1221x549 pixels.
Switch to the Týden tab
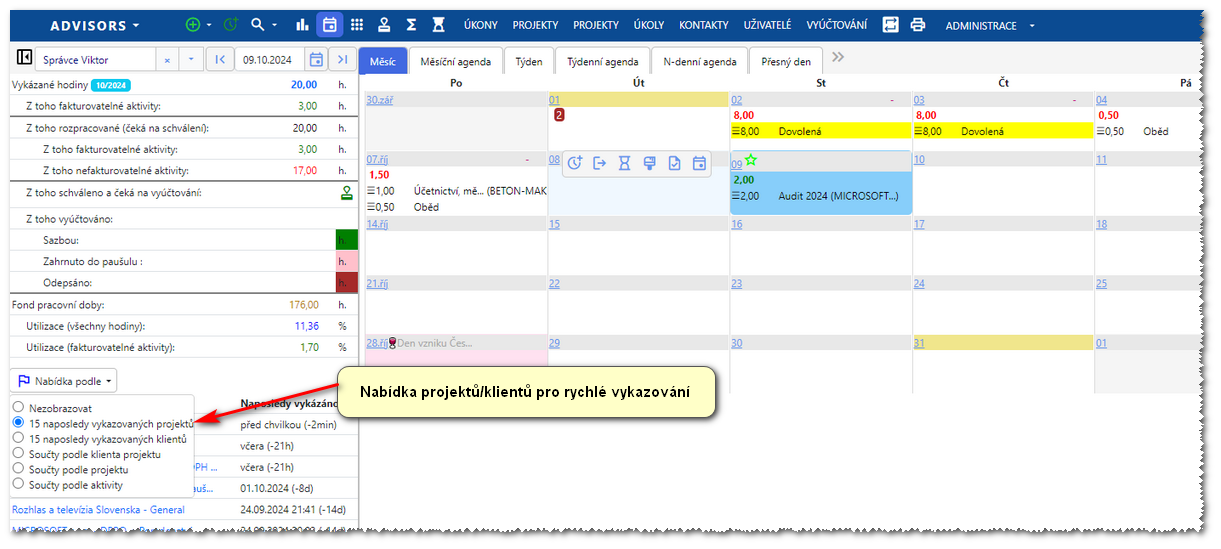click(x=528, y=62)
